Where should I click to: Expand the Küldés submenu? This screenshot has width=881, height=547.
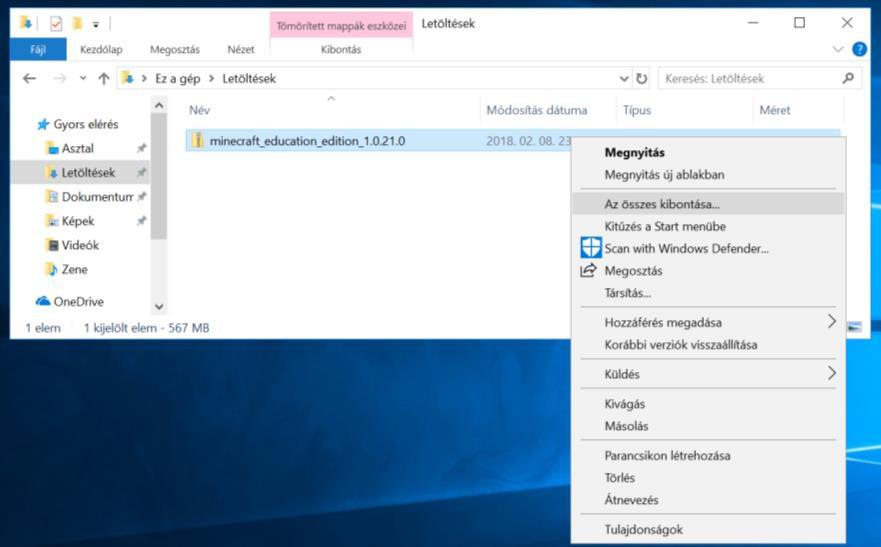[708, 374]
